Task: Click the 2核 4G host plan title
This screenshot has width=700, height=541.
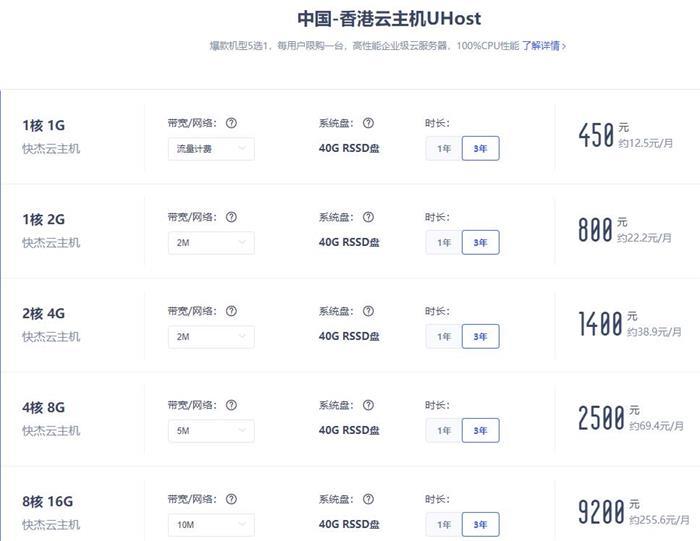Action: coord(43,313)
